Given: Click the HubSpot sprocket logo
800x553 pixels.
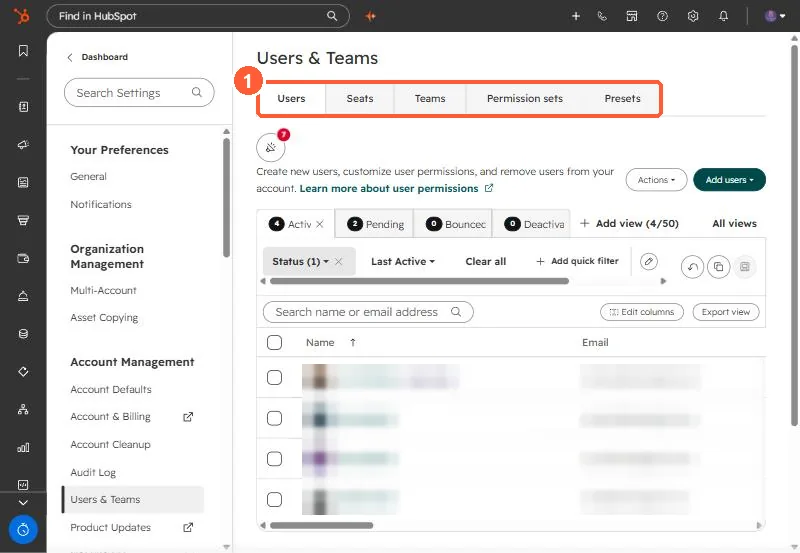Looking at the screenshot, I should tap(21, 16).
